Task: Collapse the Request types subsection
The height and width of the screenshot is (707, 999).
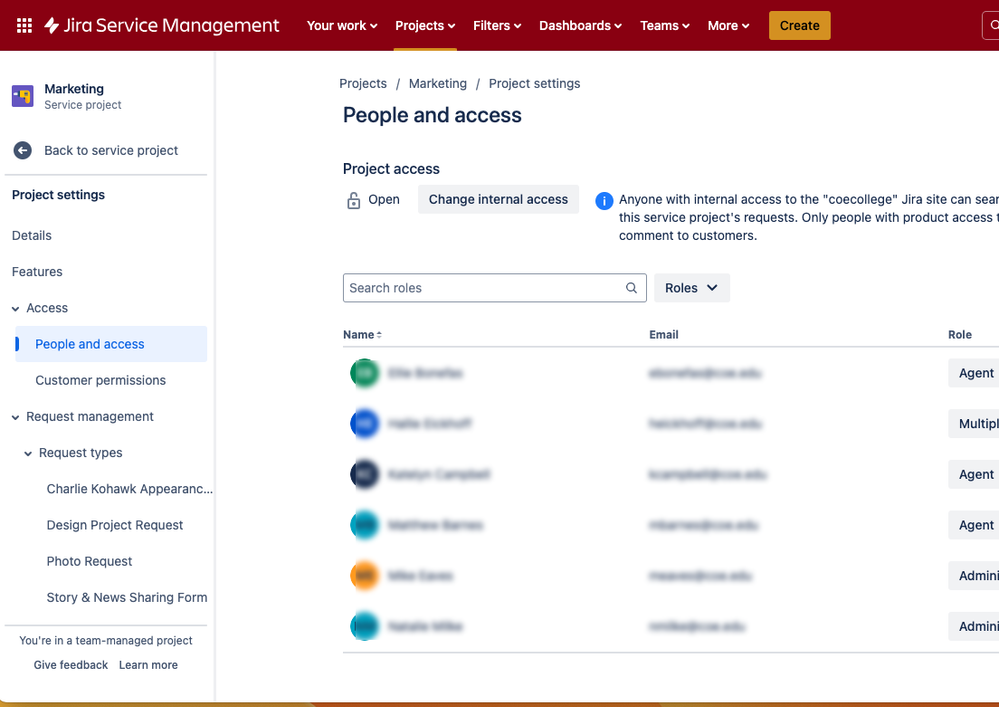Action: click(28, 454)
